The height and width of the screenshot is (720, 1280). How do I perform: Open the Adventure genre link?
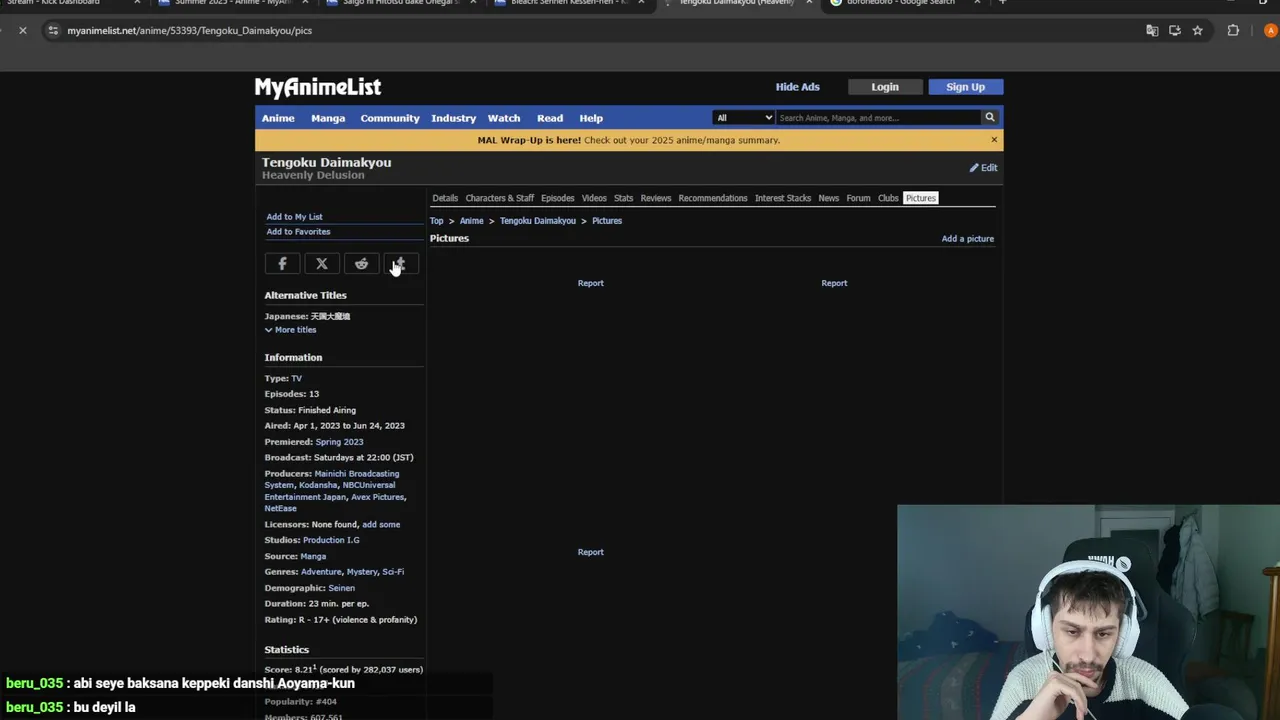[321, 572]
